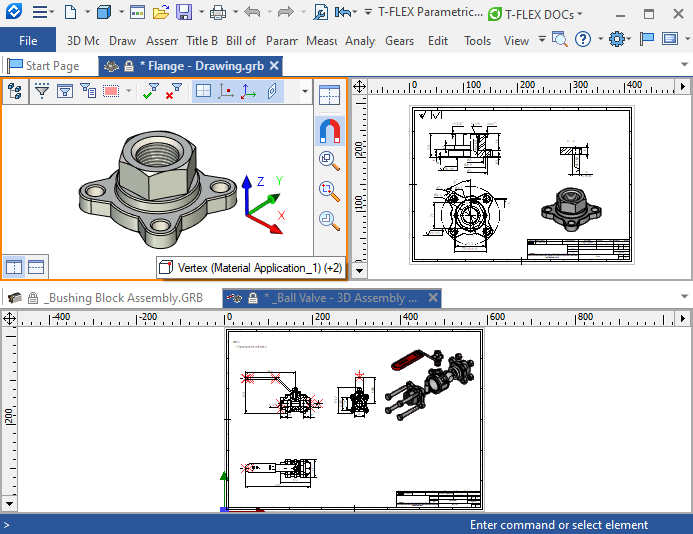This screenshot has height=534, width=693.
Task: Print the document using the printer icon
Action: pos(218,12)
